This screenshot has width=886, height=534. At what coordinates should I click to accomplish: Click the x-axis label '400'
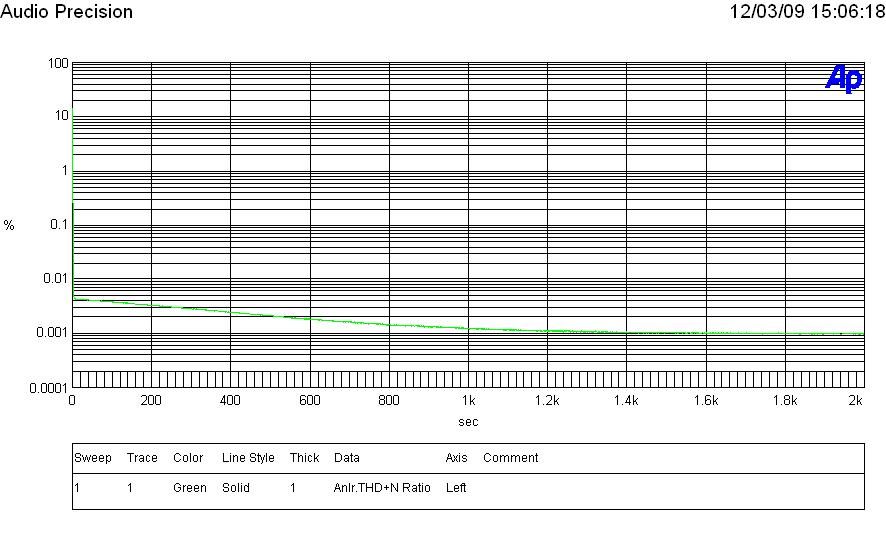pyautogui.click(x=230, y=401)
